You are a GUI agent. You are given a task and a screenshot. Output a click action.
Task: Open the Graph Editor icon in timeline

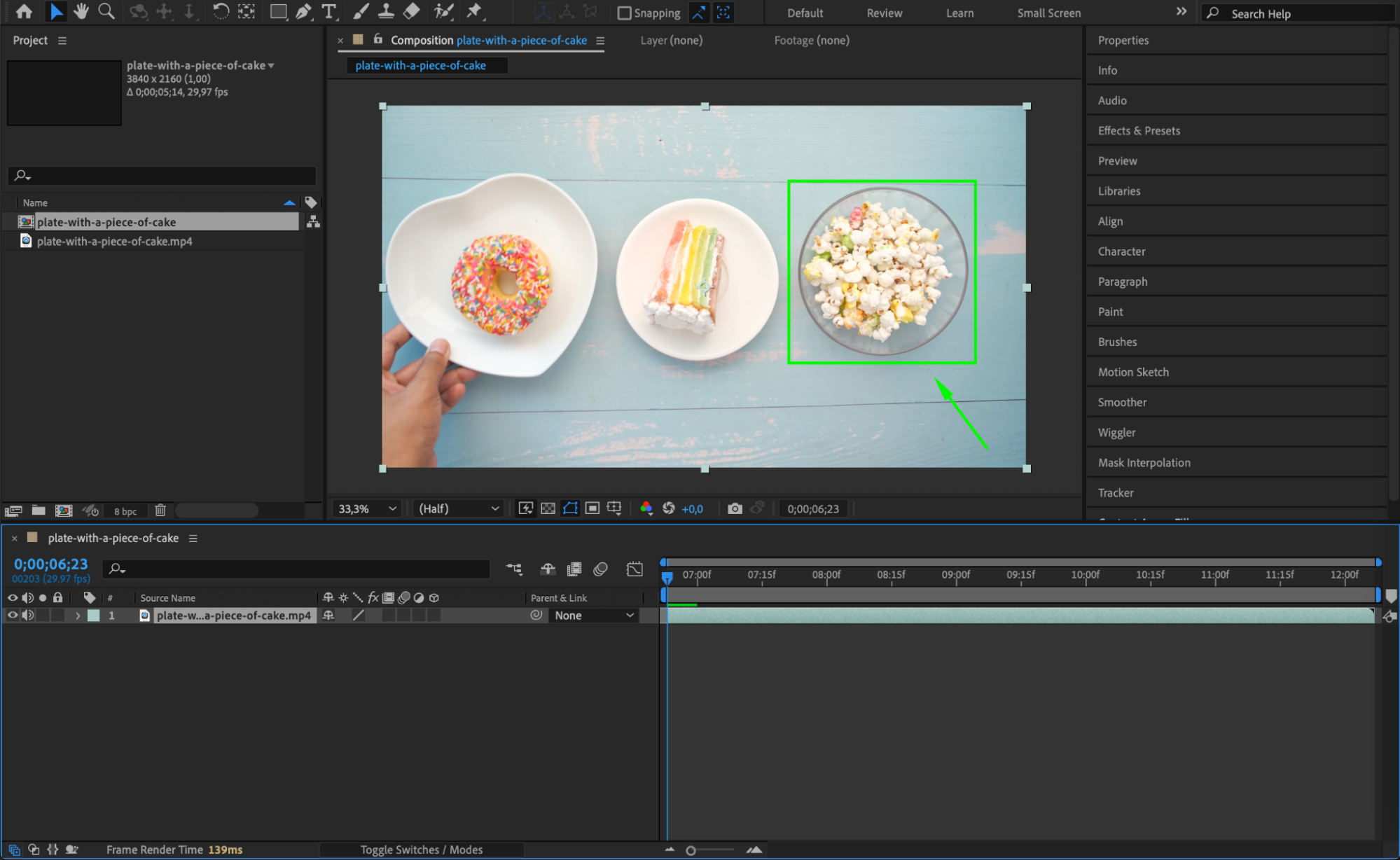tap(635, 569)
